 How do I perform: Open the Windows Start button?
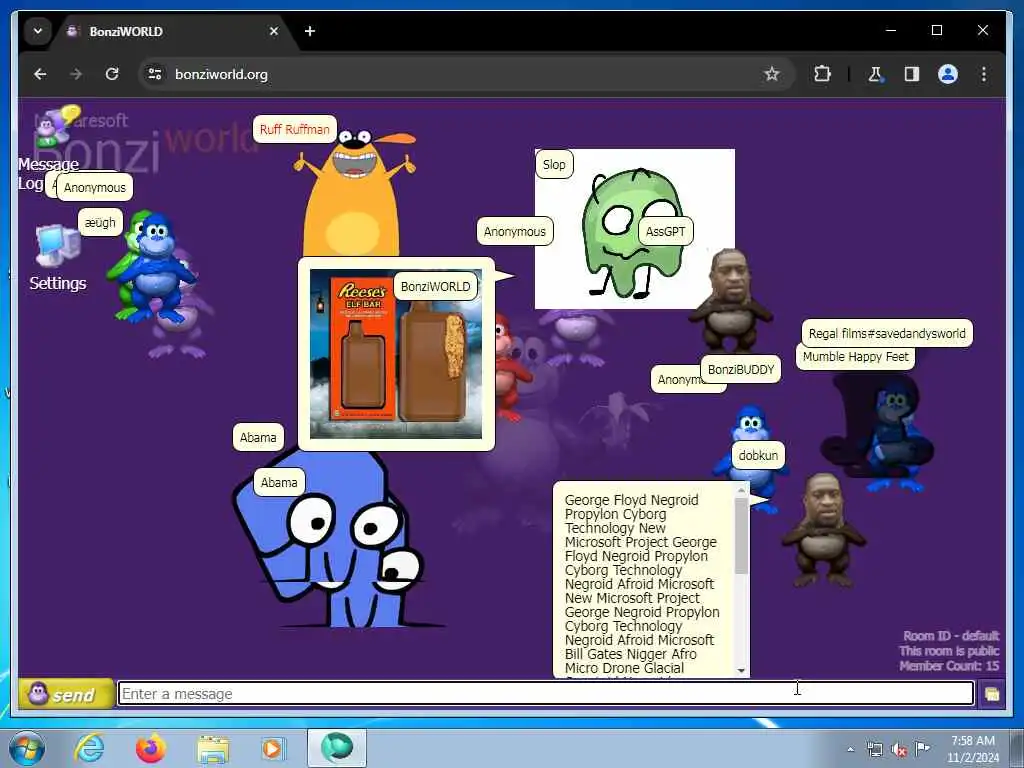(x=27, y=748)
